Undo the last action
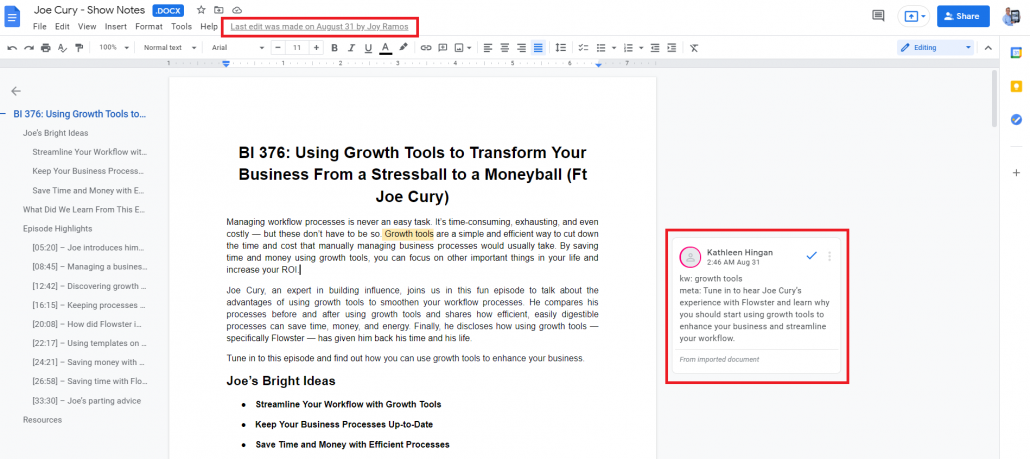1030x459 pixels. pos(12,48)
